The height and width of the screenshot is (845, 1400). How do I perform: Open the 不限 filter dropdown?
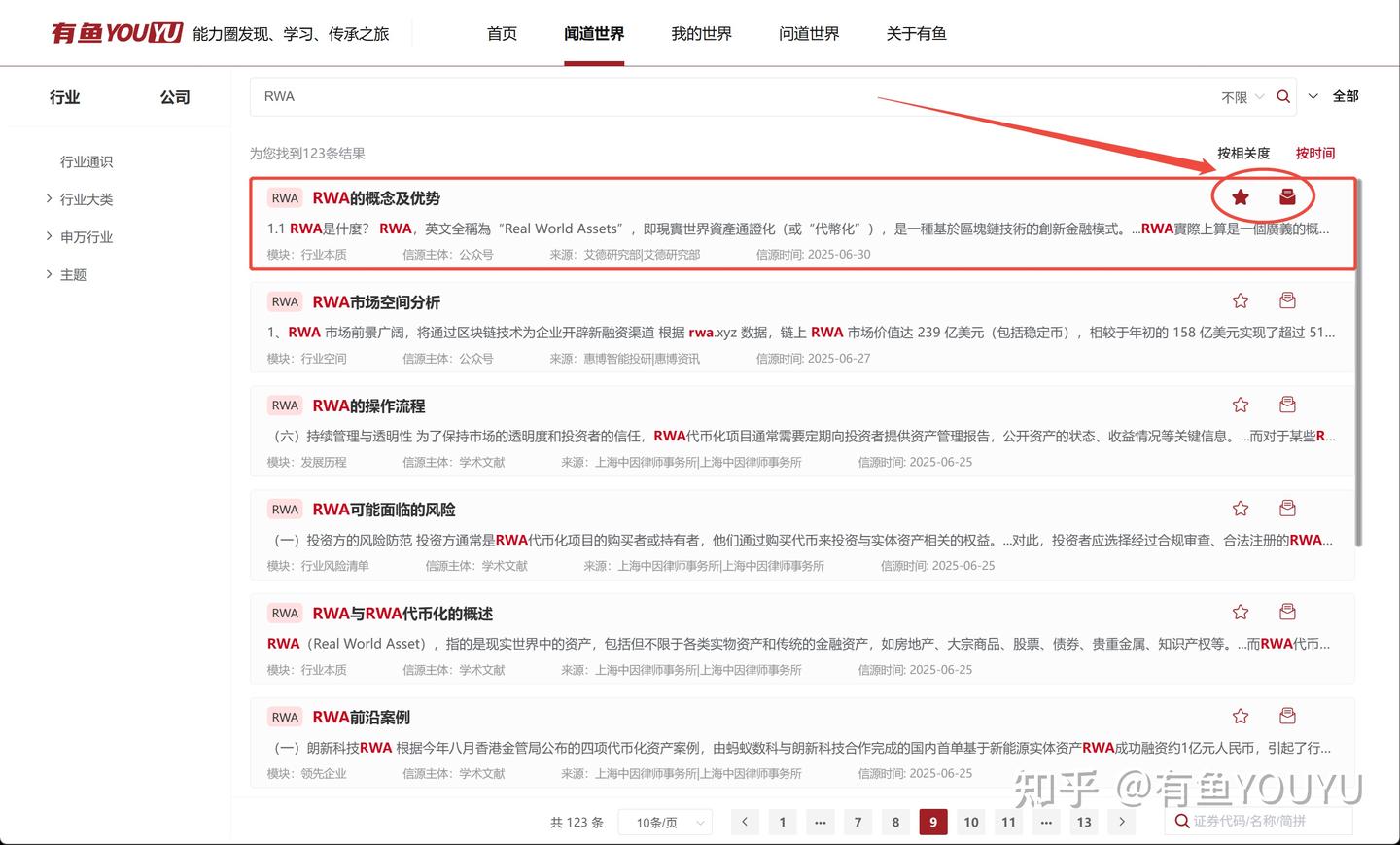pos(1243,96)
